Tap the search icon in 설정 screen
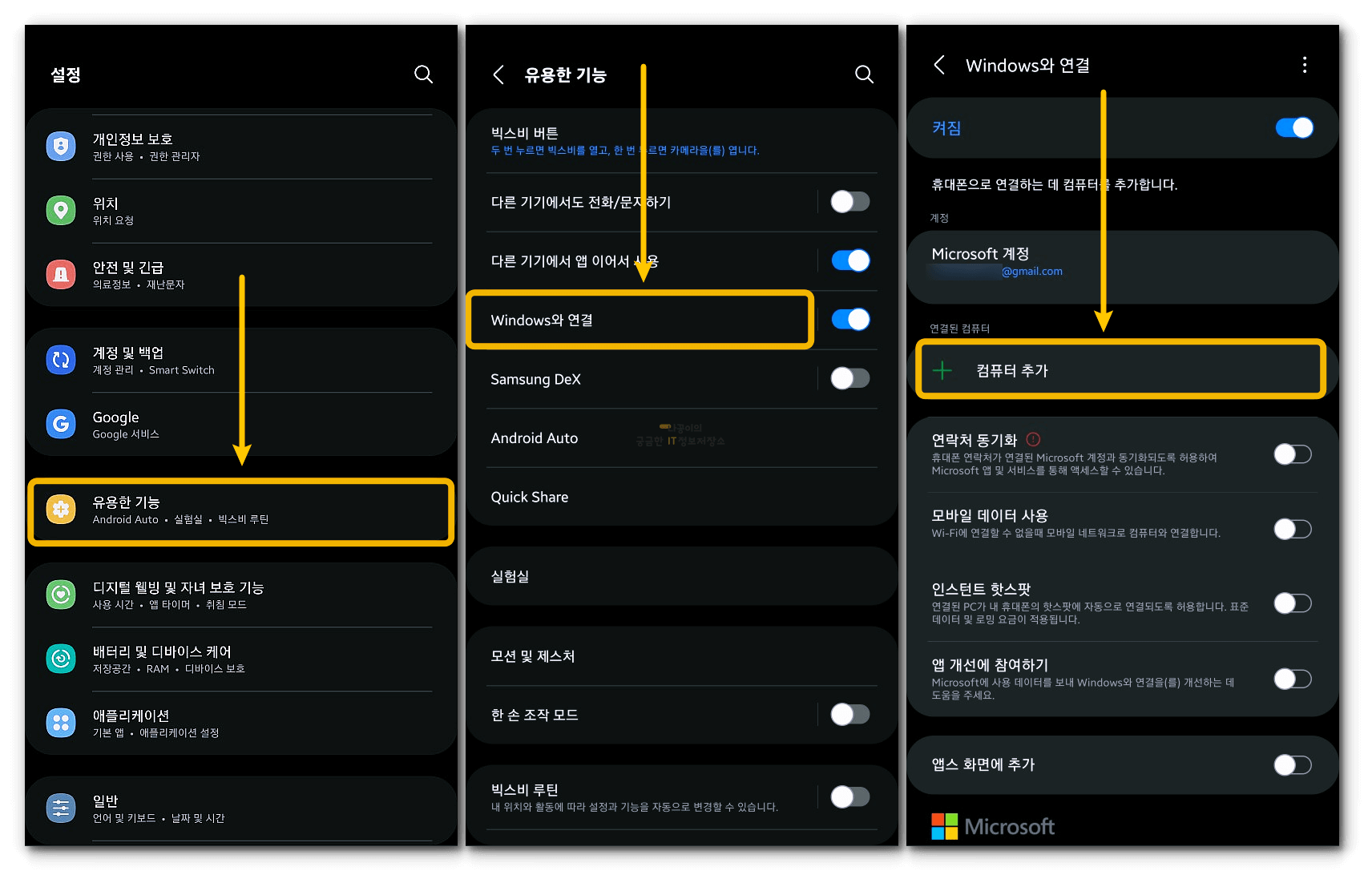The height and width of the screenshot is (879, 1372). [423, 75]
